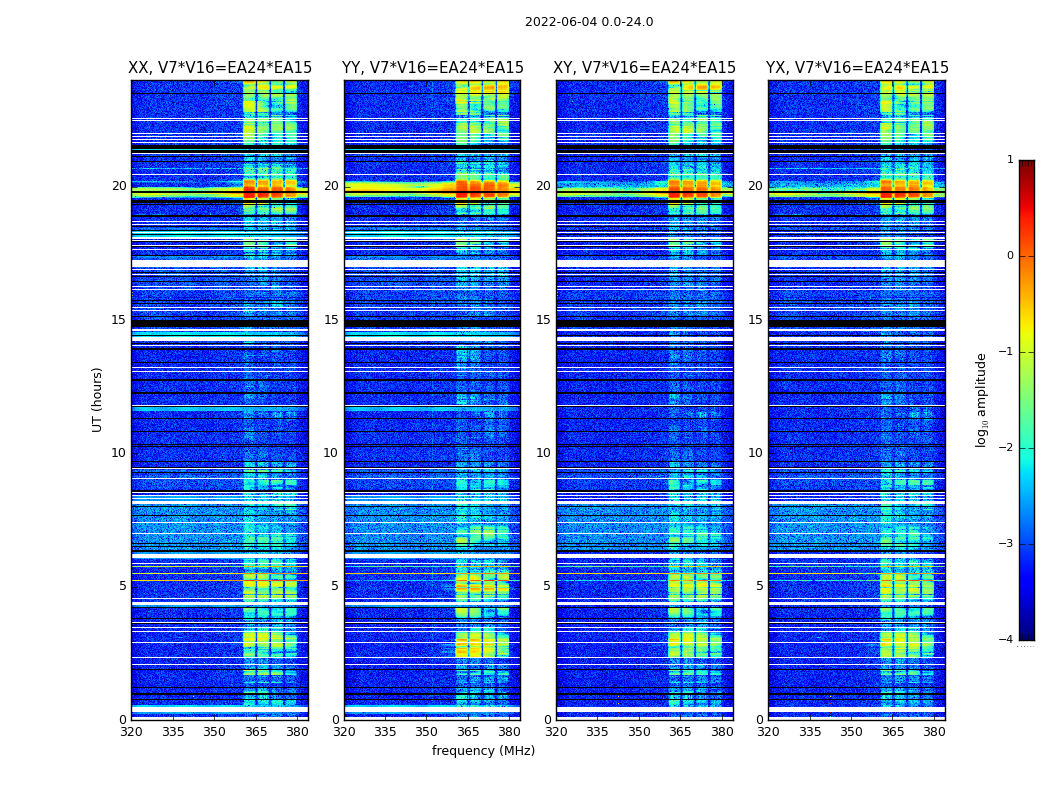
Task: Select the XY, V7*V16=EA24*EA15 panel title
Action: pyautogui.click(x=644, y=68)
